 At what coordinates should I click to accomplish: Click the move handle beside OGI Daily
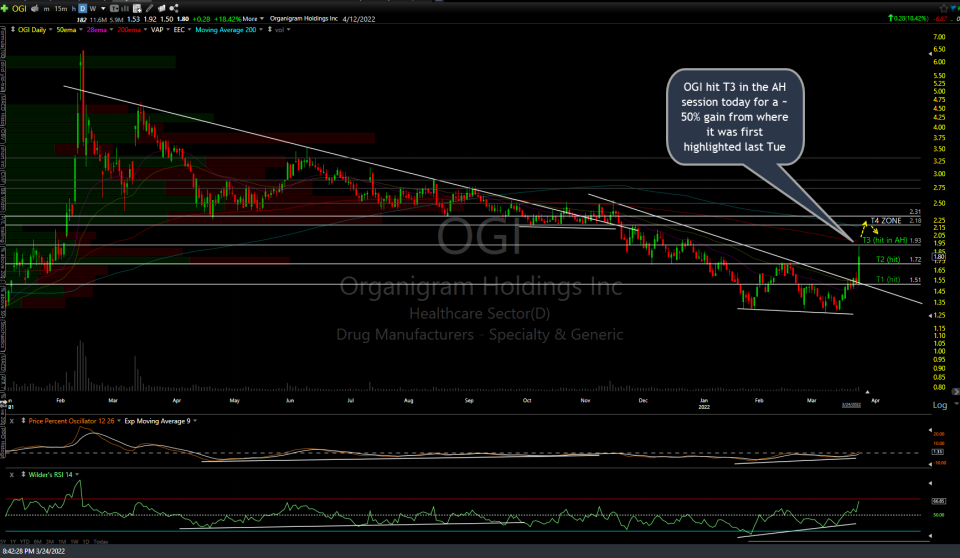(x=13, y=29)
